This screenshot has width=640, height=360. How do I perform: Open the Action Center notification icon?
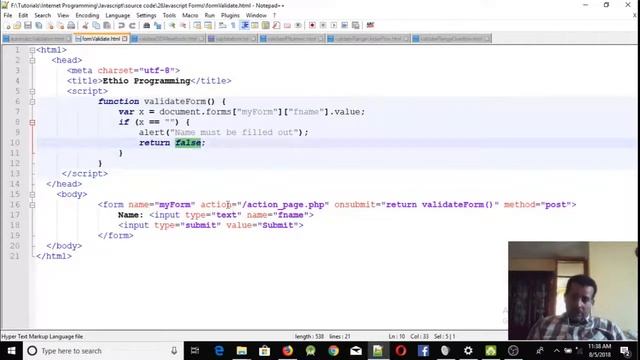click(x=625, y=351)
